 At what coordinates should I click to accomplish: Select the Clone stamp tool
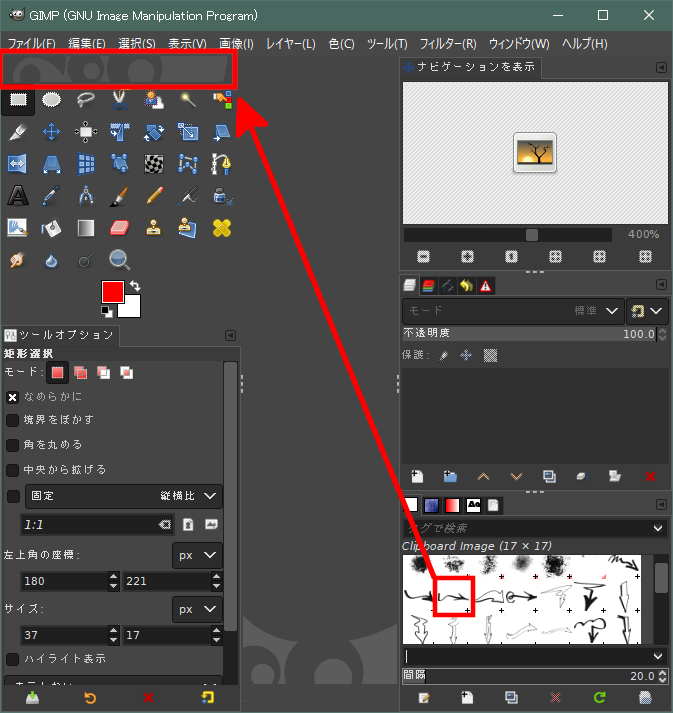(x=154, y=228)
